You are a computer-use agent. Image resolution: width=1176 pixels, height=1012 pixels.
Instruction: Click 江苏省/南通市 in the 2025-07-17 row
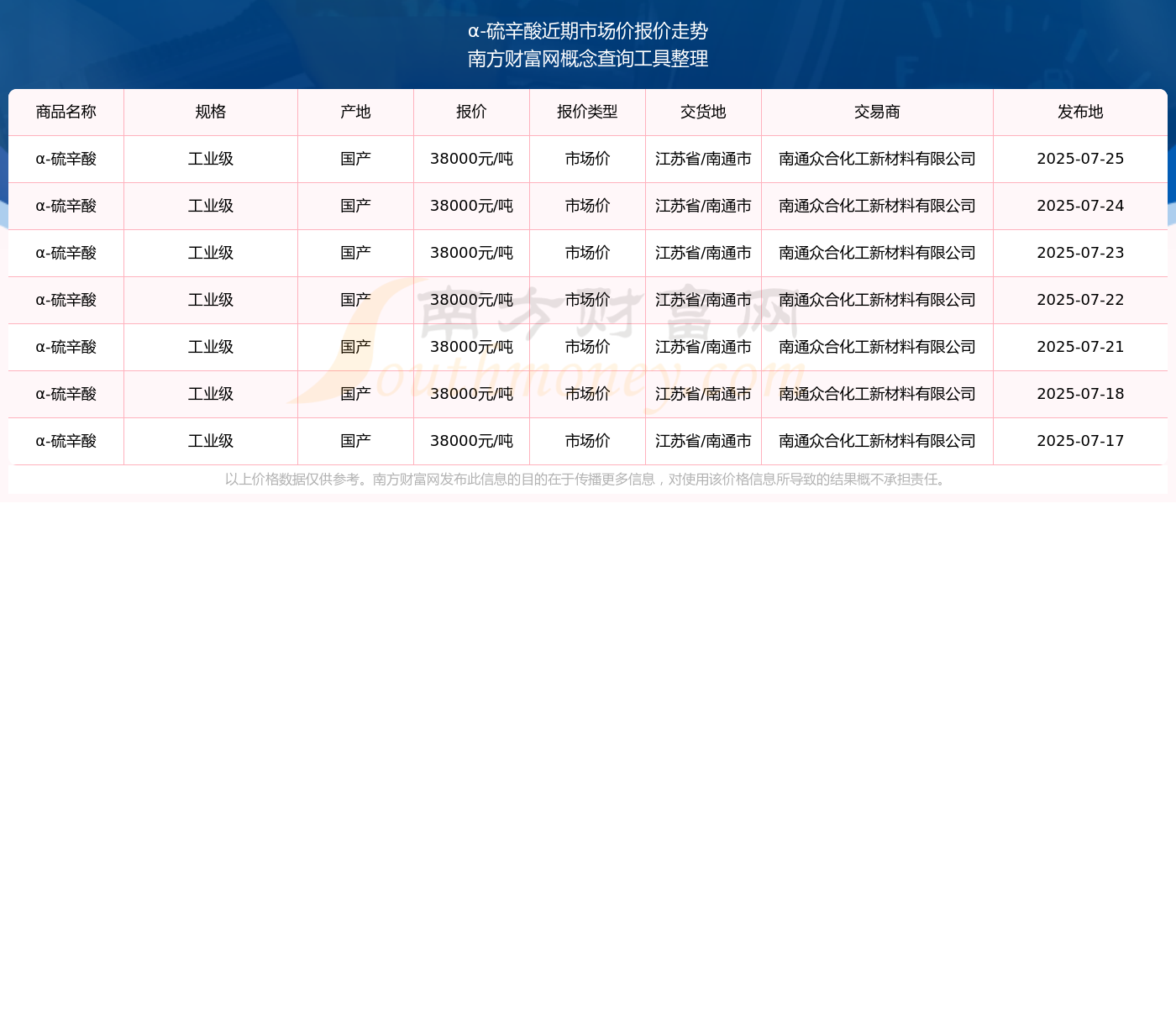[703, 441]
